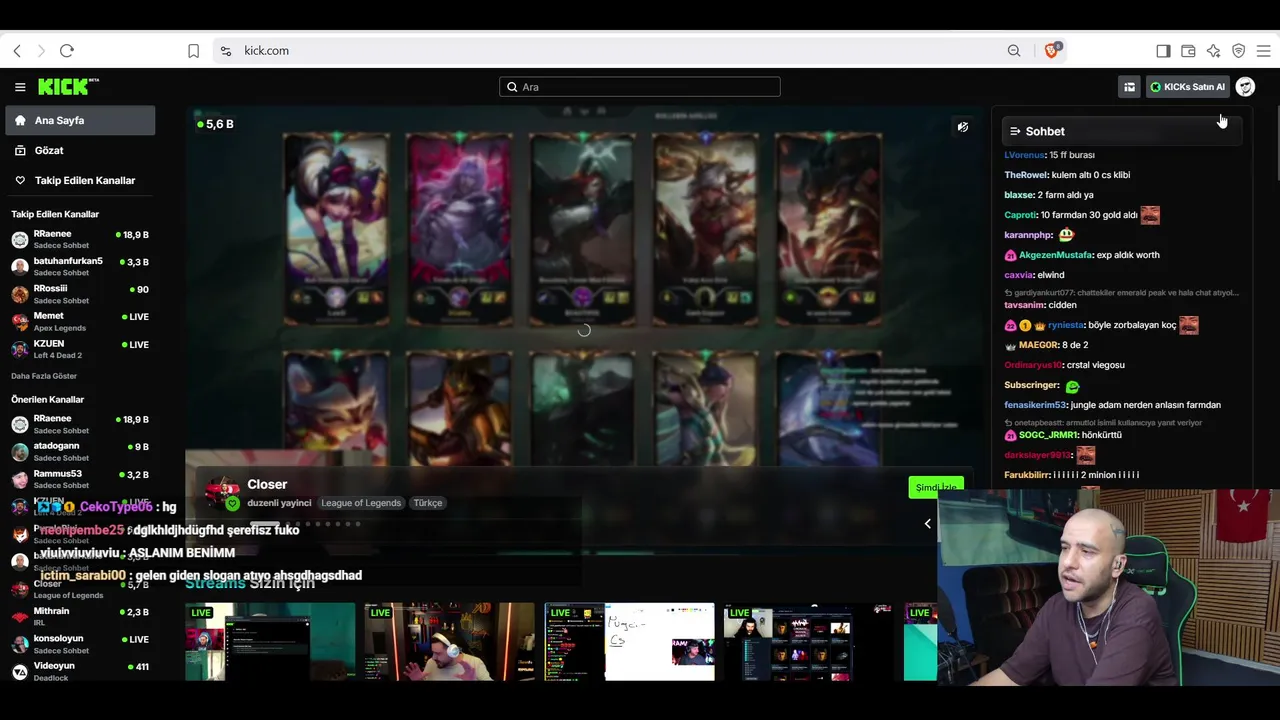Image resolution: width=1280 pixels, height=720 pixels.
Task: Open RRossiii in followed channels
Action: [80, 294]
